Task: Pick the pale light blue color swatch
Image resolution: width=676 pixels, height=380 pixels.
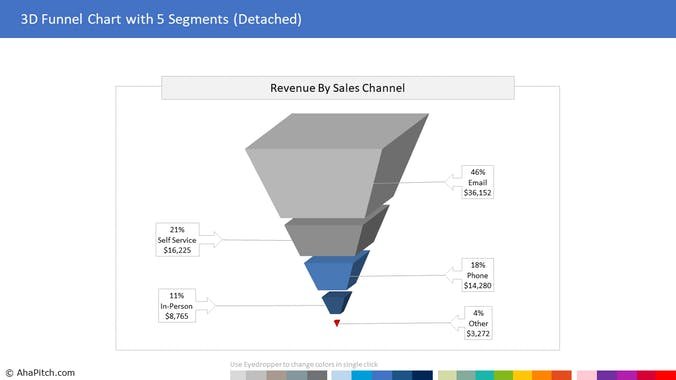Action: point(341,375)
